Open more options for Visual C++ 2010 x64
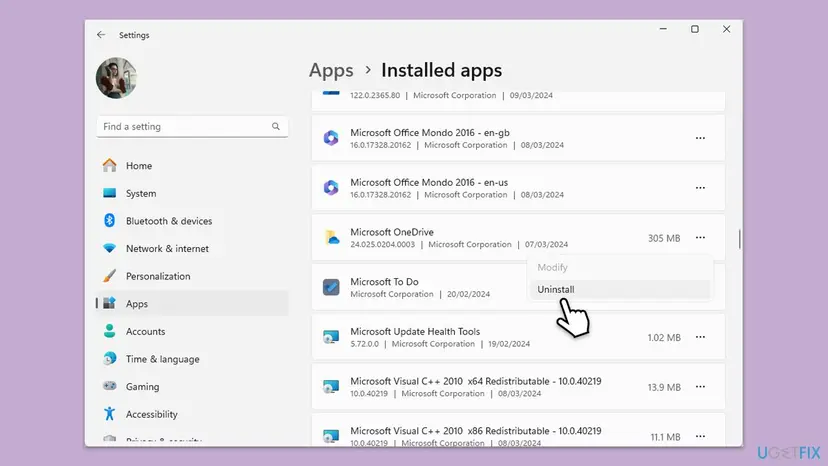Screen dimensions: 828x466 pyautogui.click(x=700, y=386)
